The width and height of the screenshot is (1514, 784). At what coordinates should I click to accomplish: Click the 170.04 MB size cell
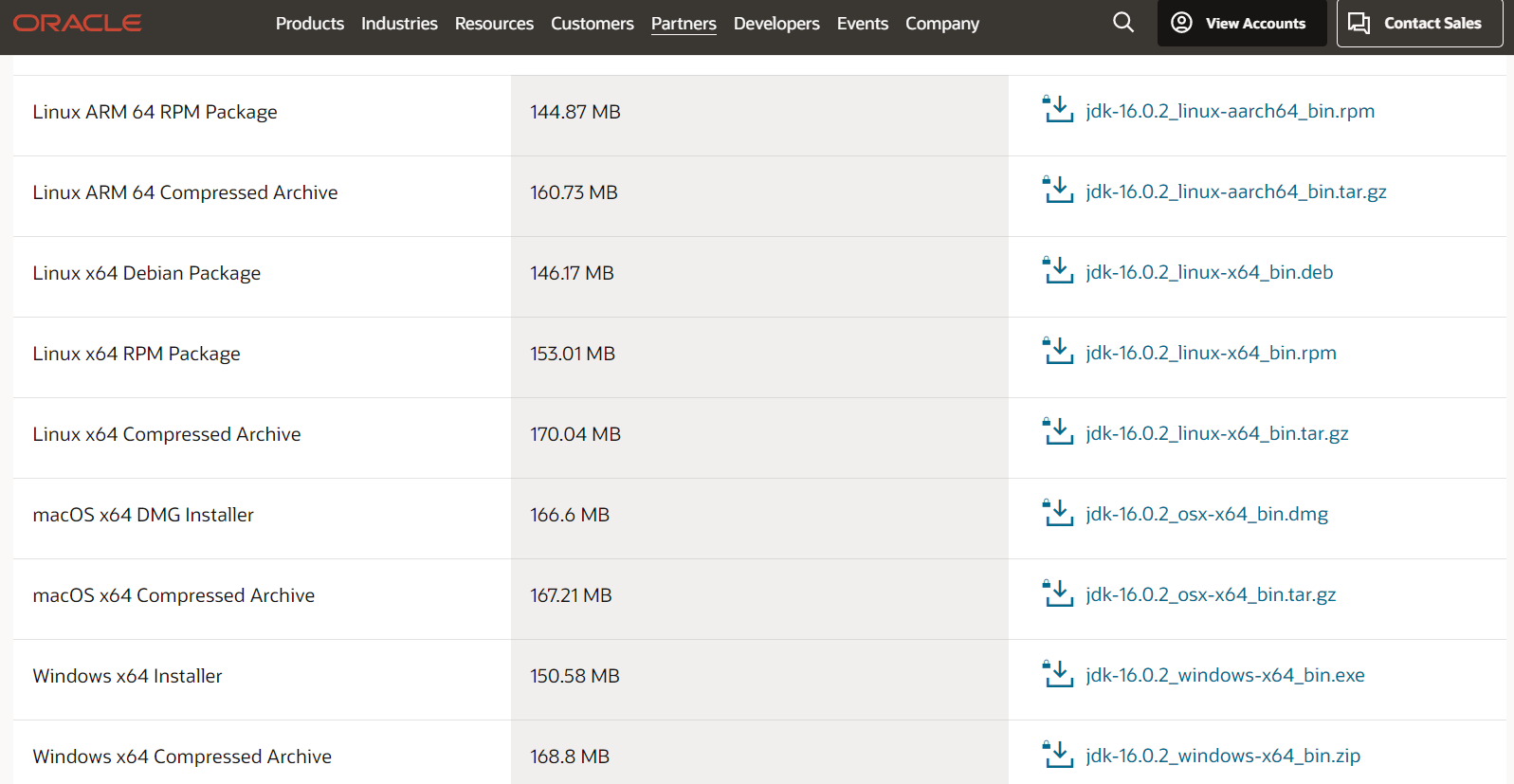759,438
